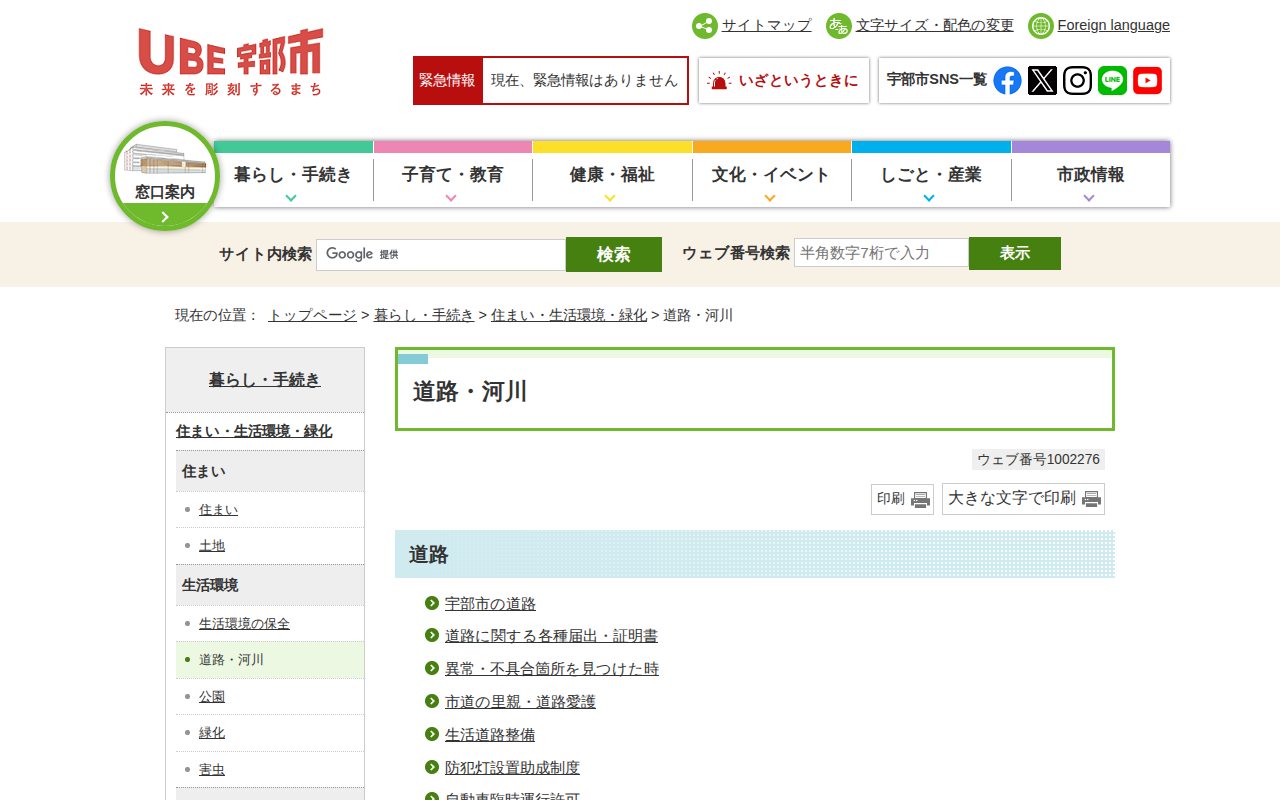Screen dimensions: 1280x800
Task: Click the arrow bullet beside 防犯灯設置助成制度
Action: coord(432,767)
